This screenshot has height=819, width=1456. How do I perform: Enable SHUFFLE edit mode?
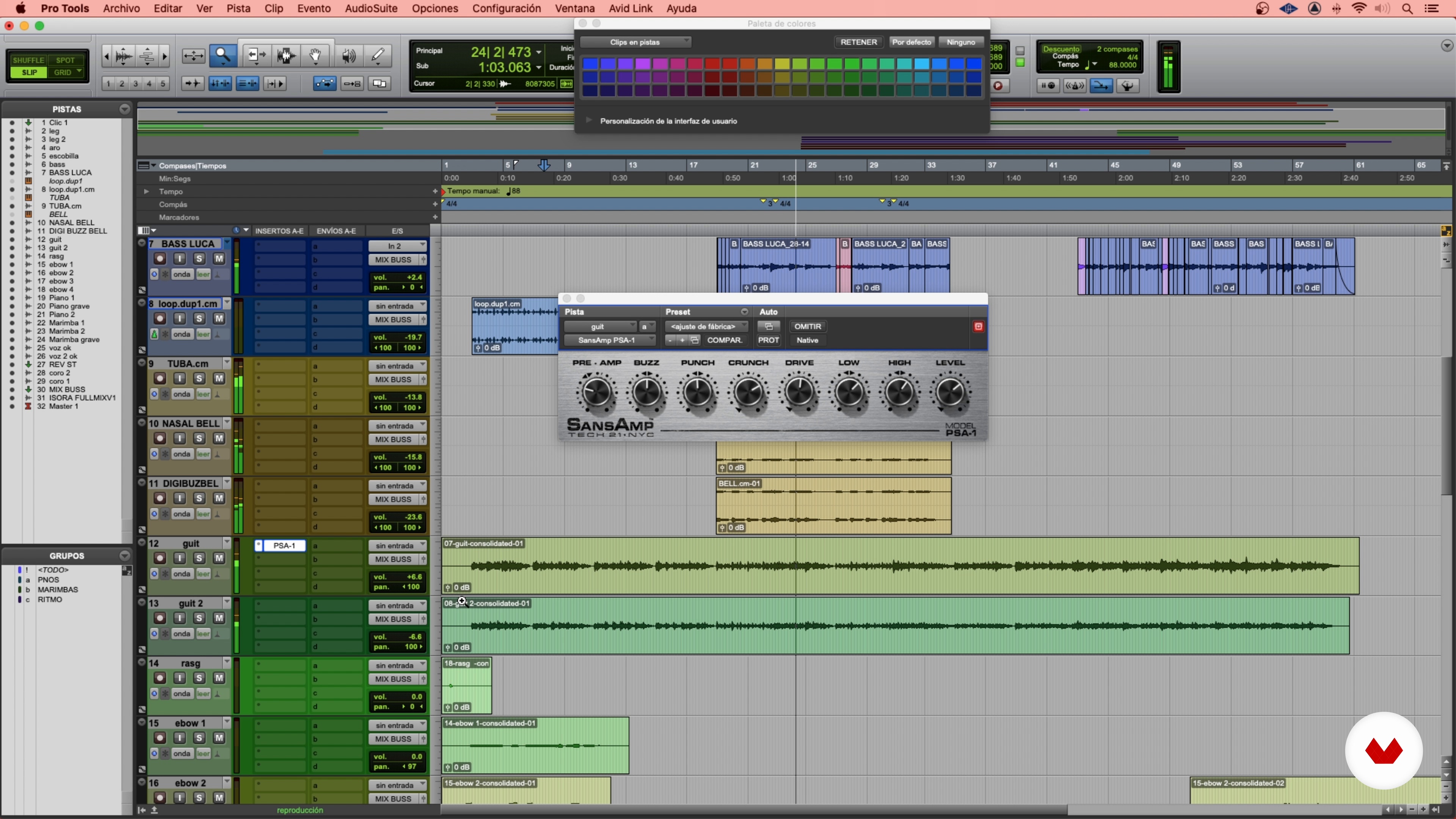click(28, 60)
